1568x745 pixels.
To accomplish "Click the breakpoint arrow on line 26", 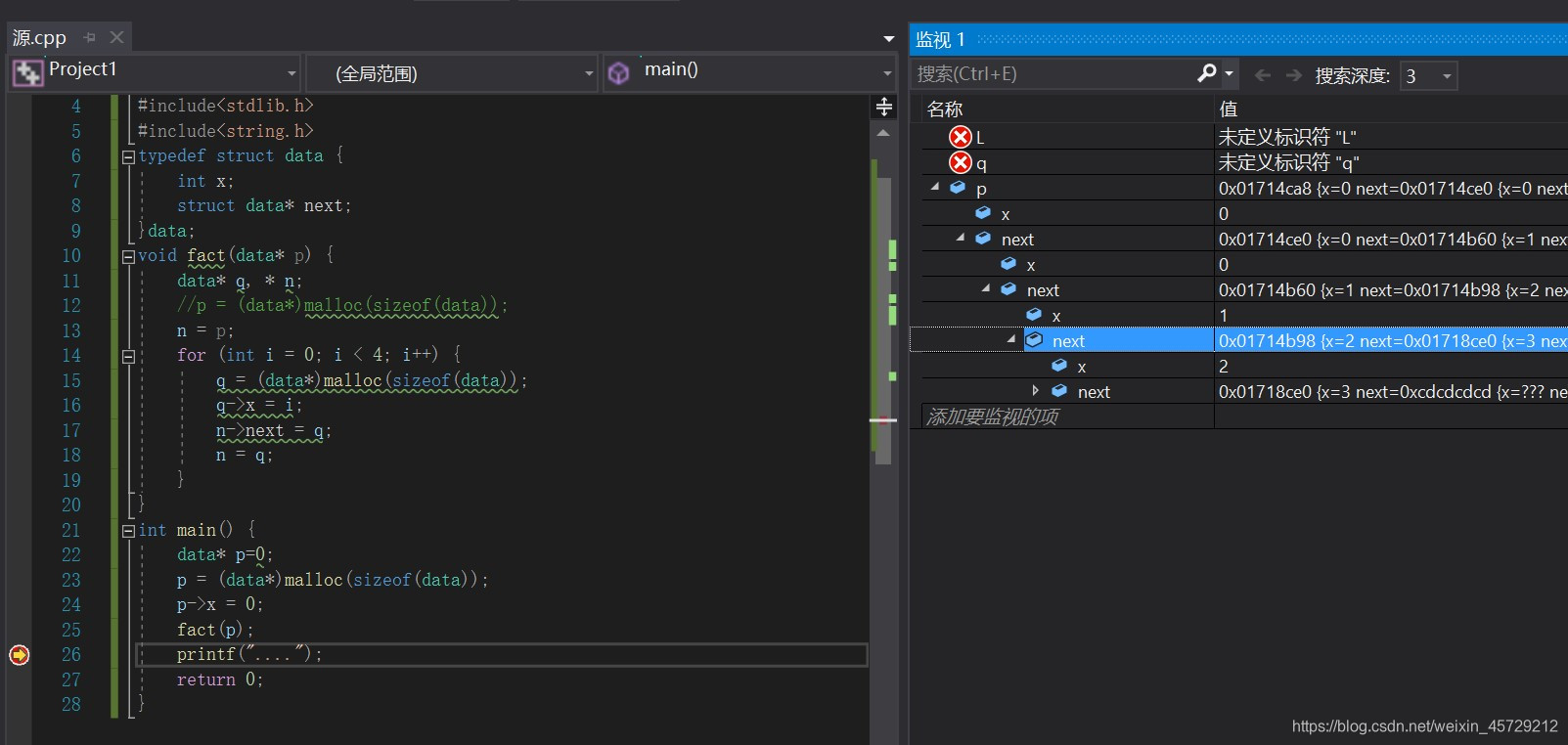I will 20,655.
